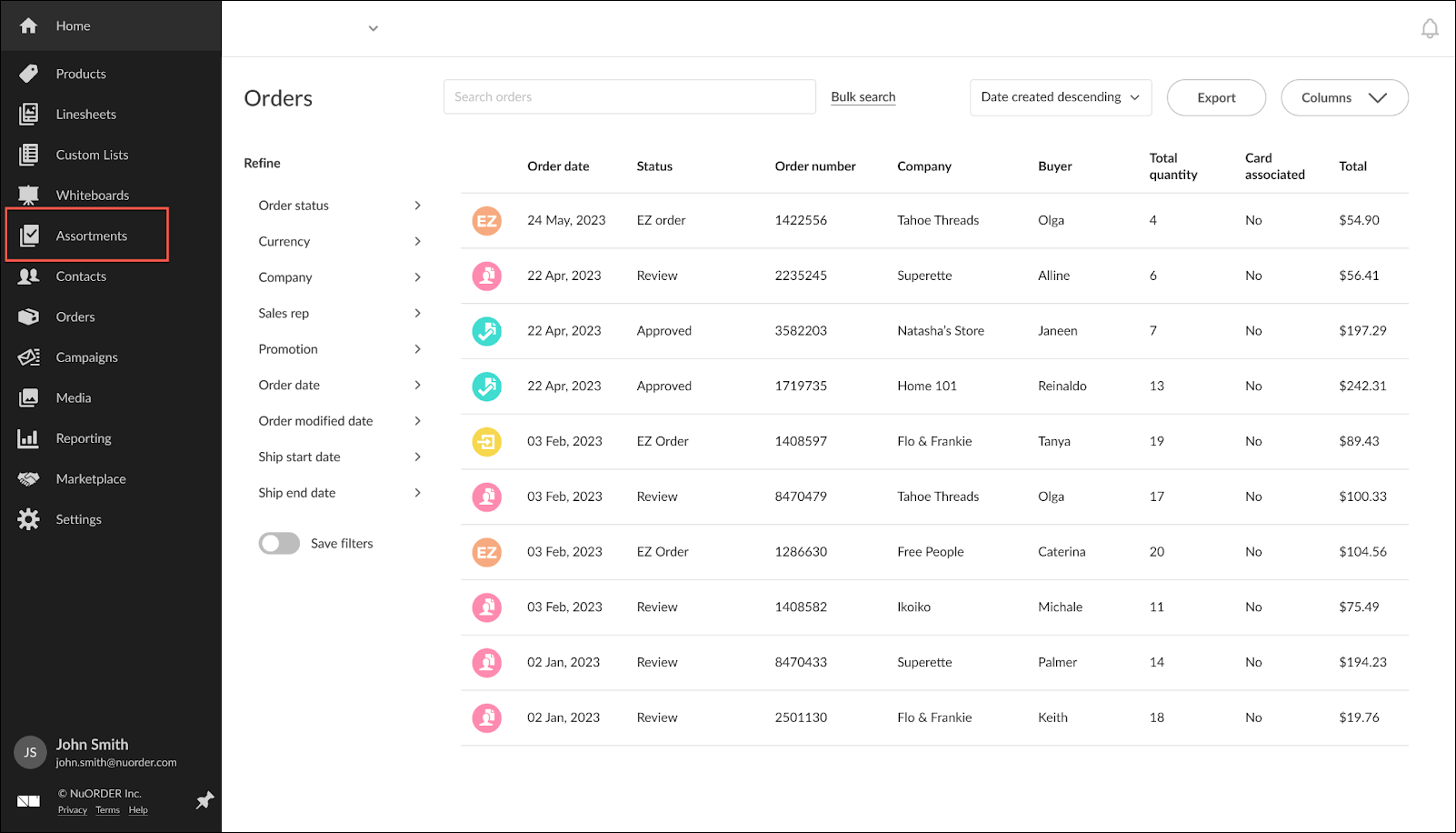Expand the Sales rep filter
This screenshot has width=1456, height=833.
(417, 314)
